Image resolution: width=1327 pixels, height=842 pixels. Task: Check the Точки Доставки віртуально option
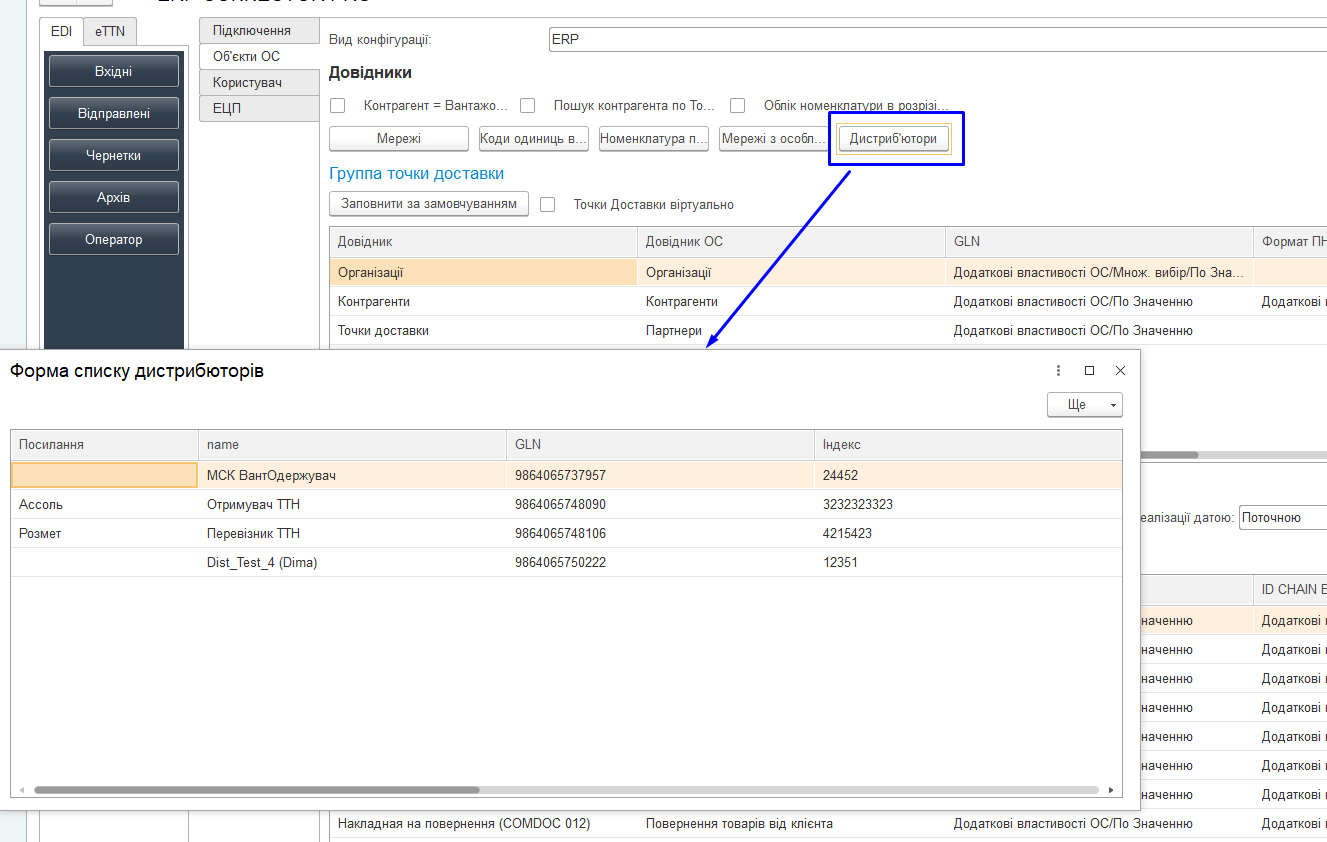point(548,205)
